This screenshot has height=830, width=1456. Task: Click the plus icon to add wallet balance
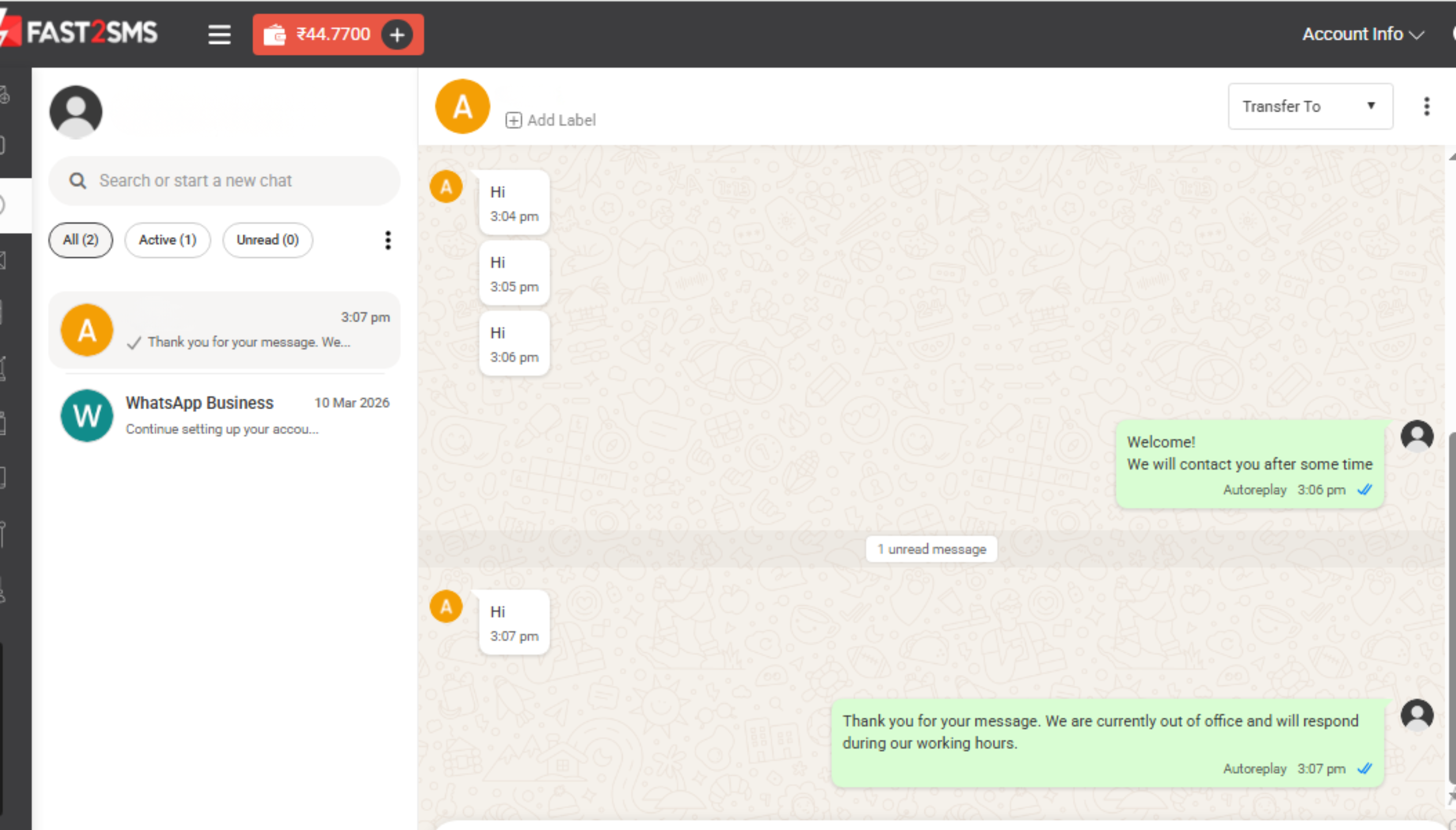tap(397, 35)
